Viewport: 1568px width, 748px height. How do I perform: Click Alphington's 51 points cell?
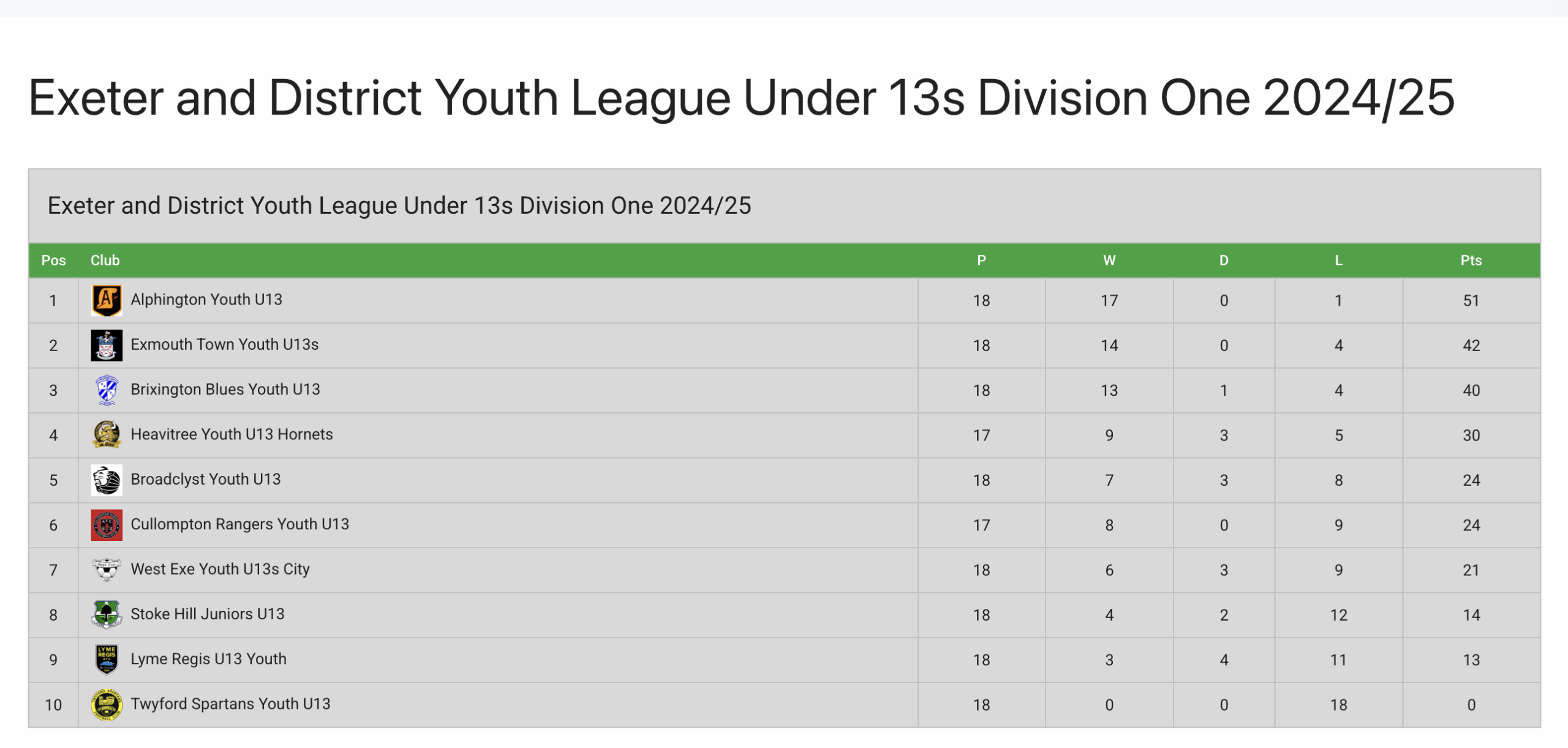click(1471, 301)
